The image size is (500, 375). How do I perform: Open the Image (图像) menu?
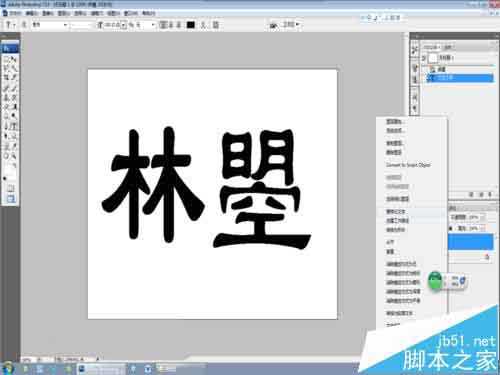(48, 13)
